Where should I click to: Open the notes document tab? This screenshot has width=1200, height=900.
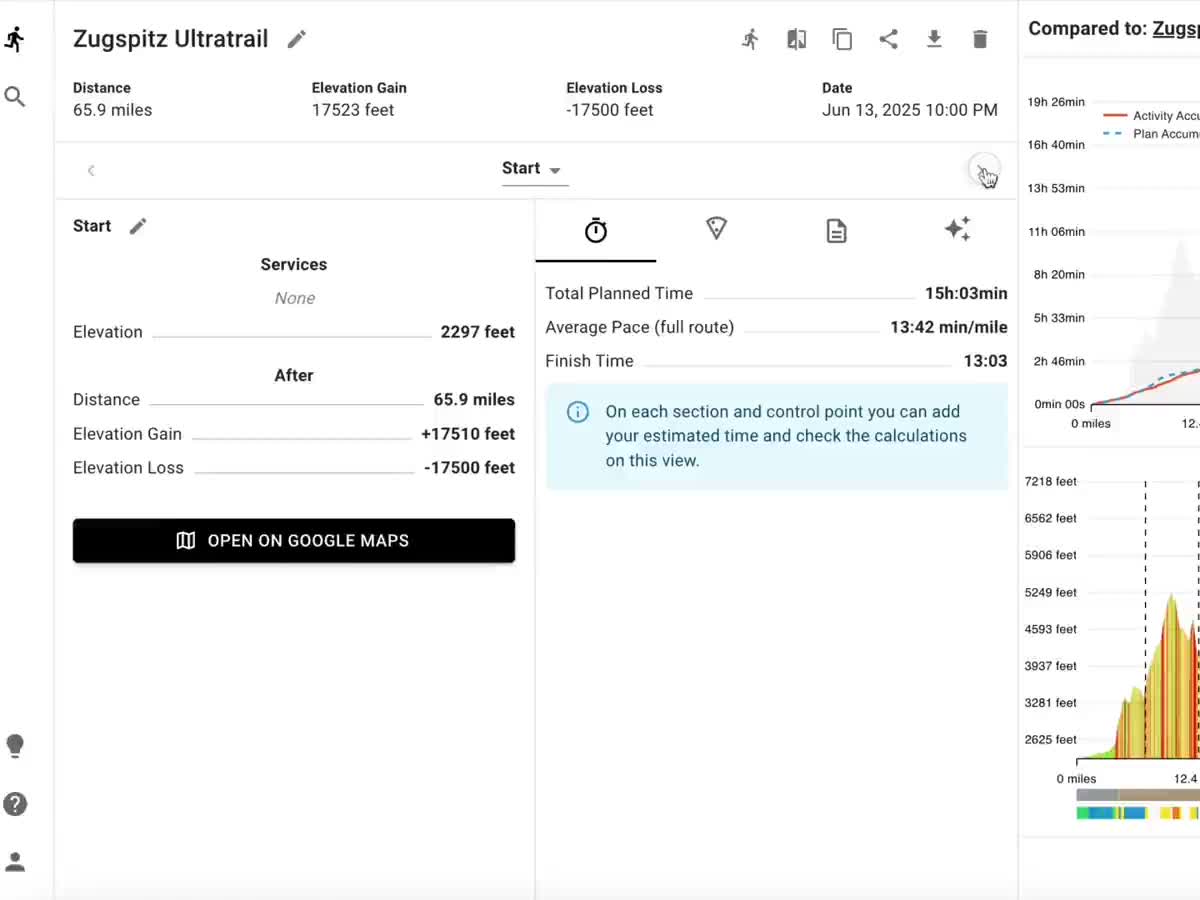[x=836, y=231]
